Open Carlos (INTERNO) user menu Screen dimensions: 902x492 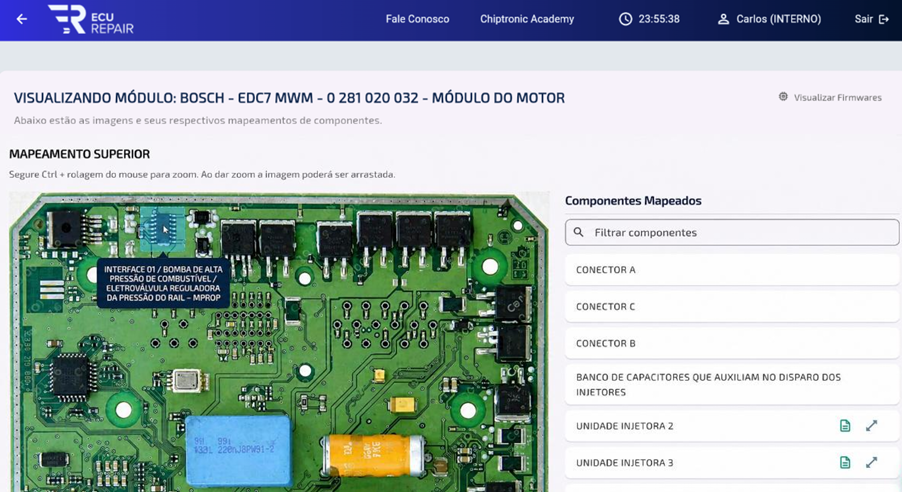point(778,19)
